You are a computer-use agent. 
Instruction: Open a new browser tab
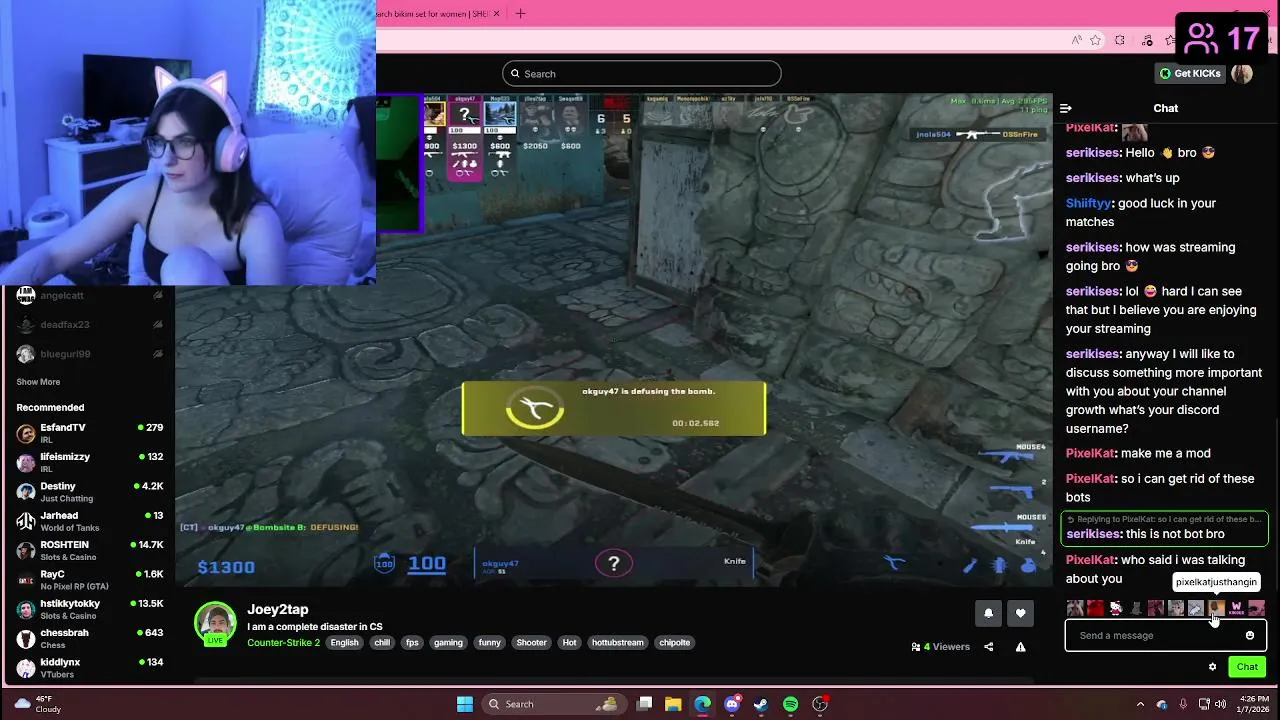pyautogui.click(x=520, y=14)
